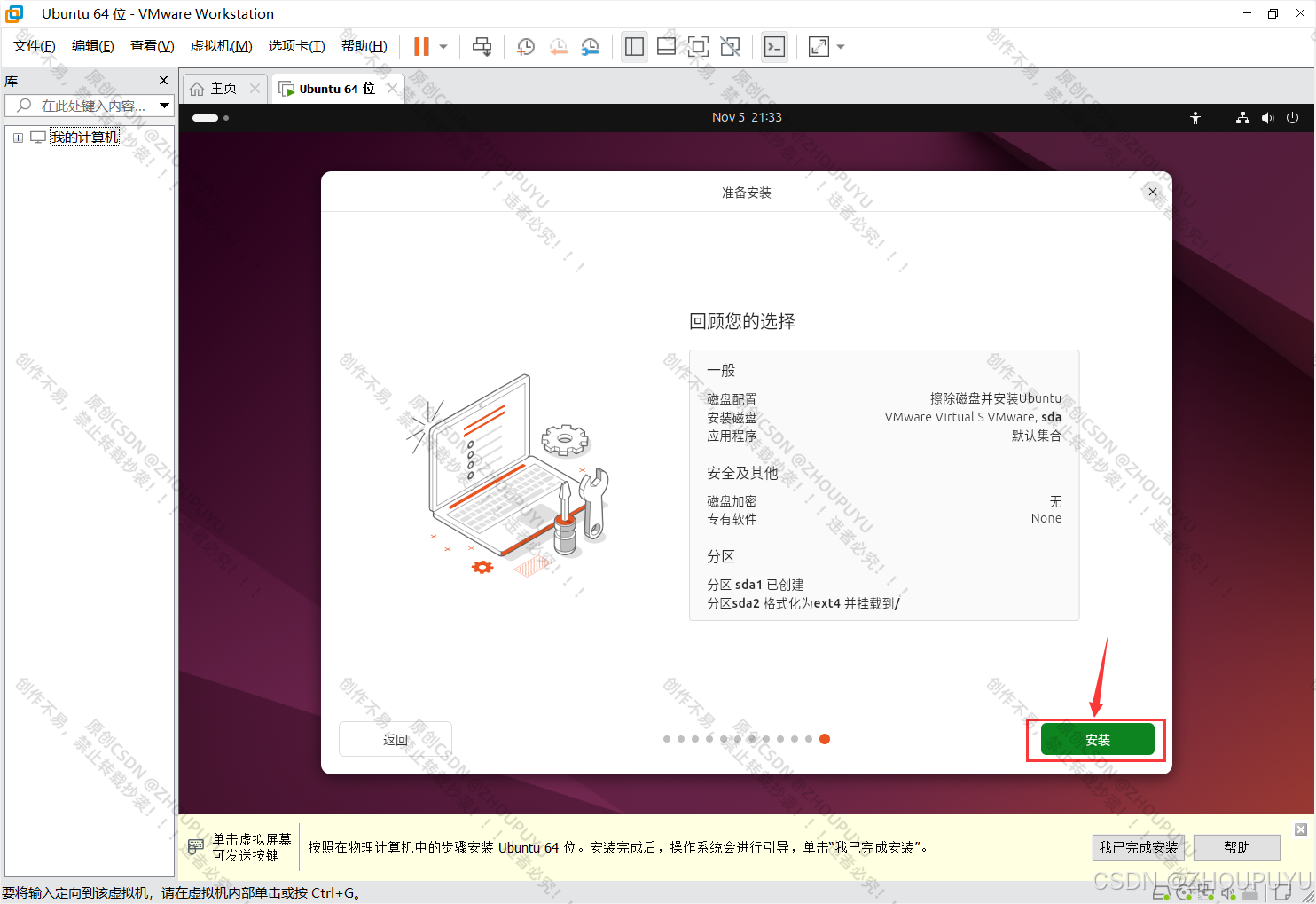Click the Ubuntu network status icon

(1242, 117)
